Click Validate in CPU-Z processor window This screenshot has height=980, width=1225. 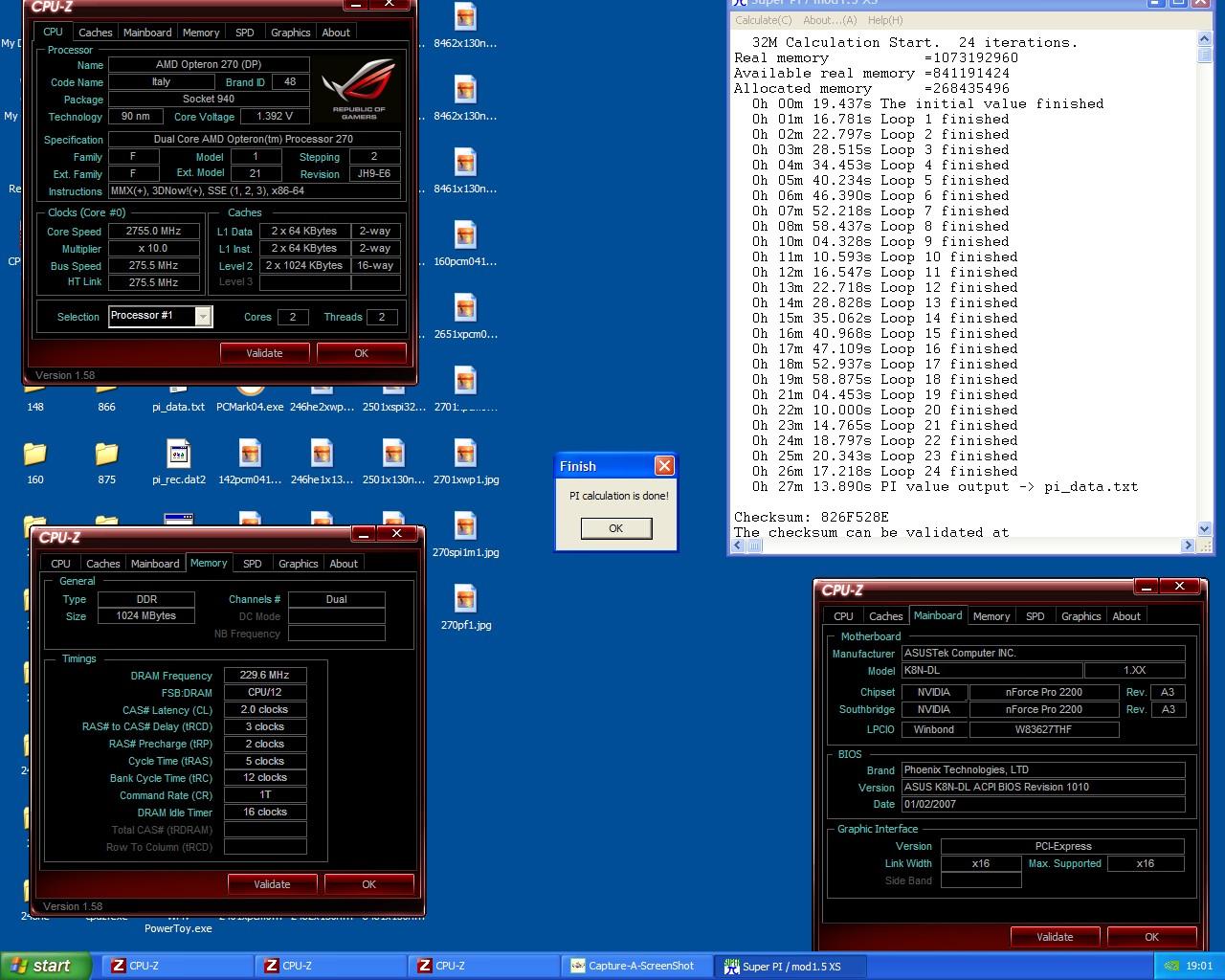(264, 353)
